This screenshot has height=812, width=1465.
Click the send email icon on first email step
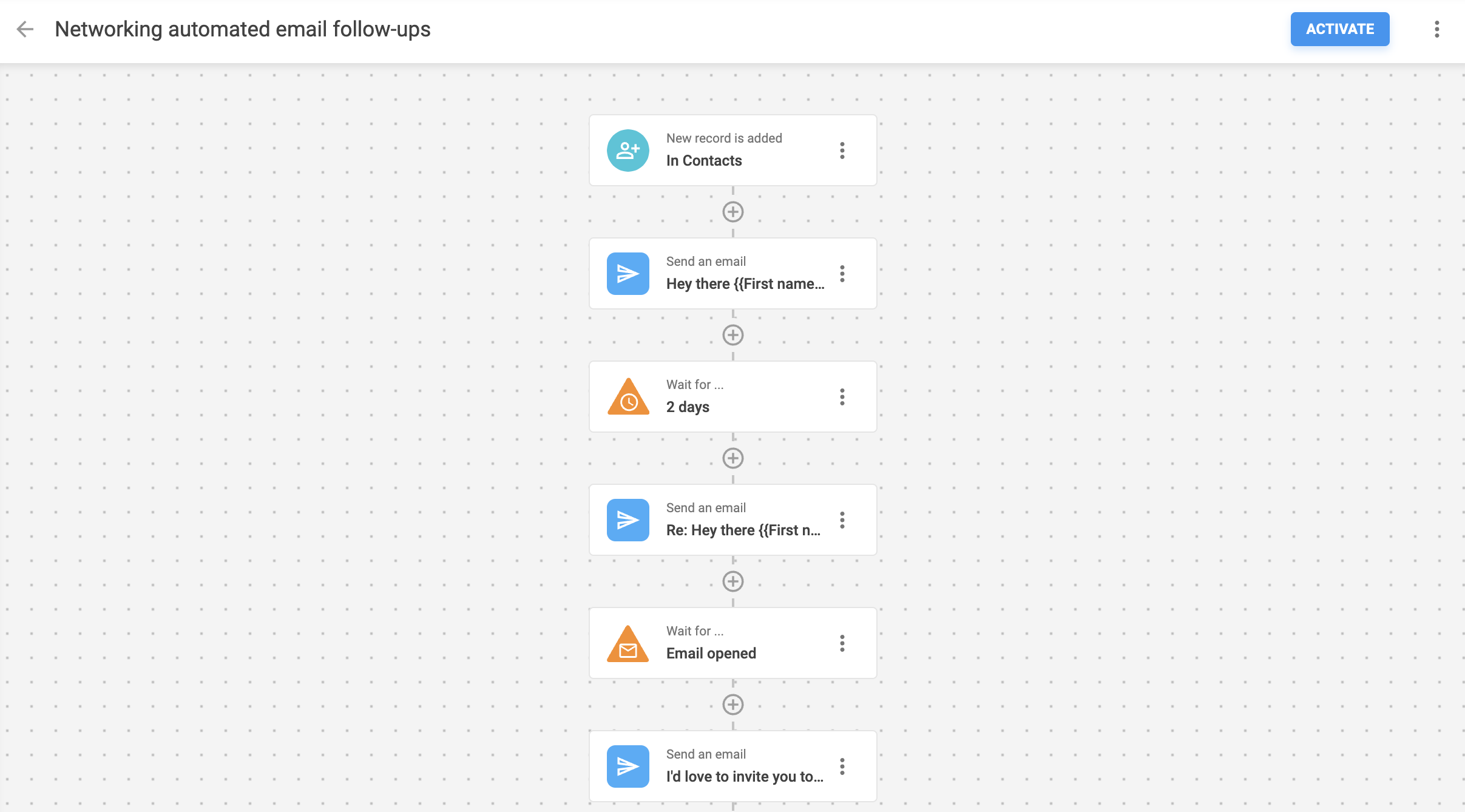point(628,273)
